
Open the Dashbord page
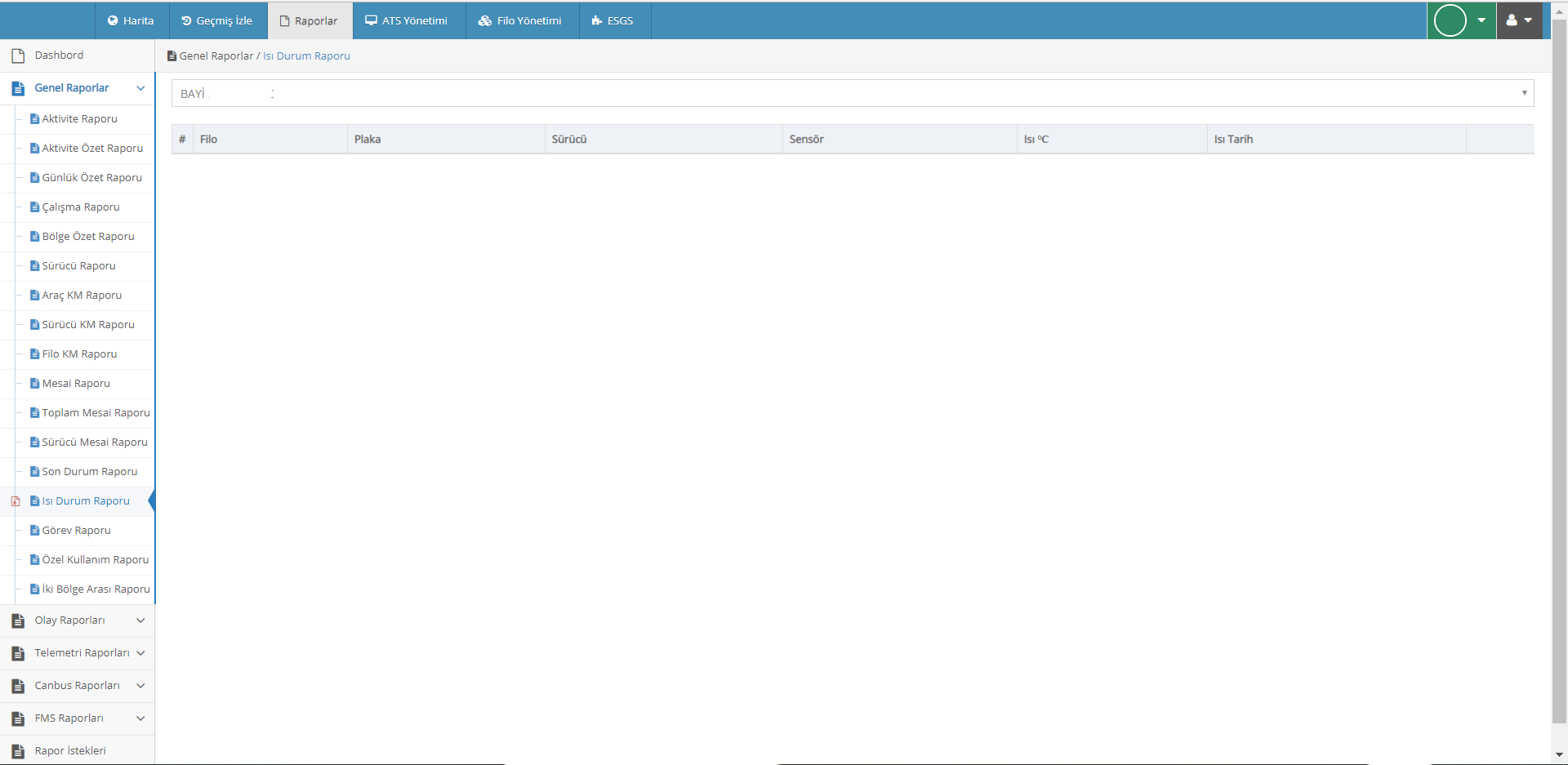point(78,56)
